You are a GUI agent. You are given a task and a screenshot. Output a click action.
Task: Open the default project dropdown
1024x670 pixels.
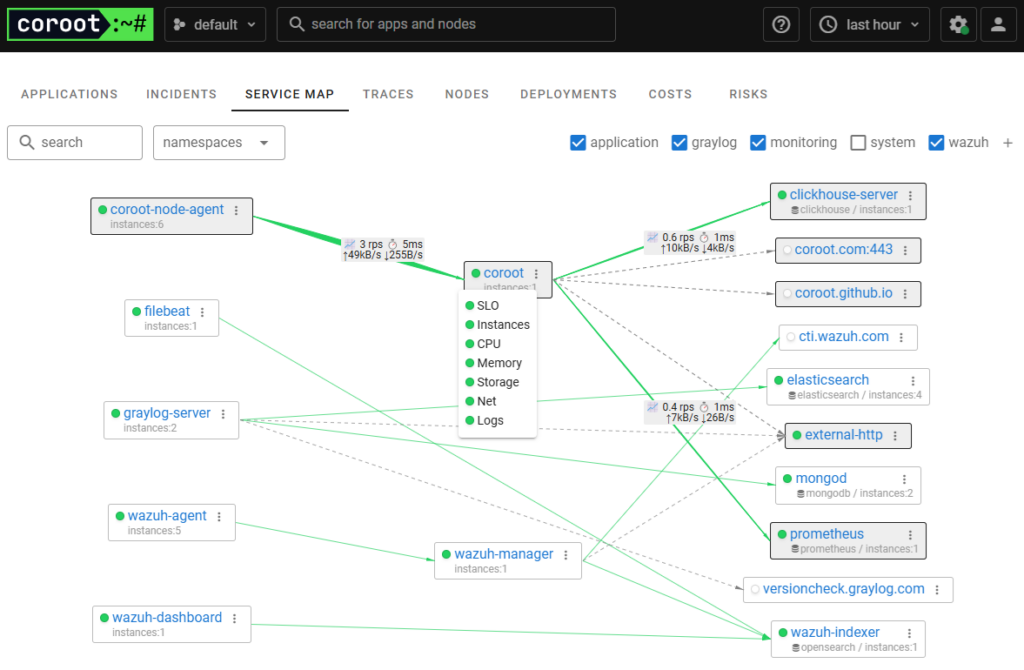(215, 24)
